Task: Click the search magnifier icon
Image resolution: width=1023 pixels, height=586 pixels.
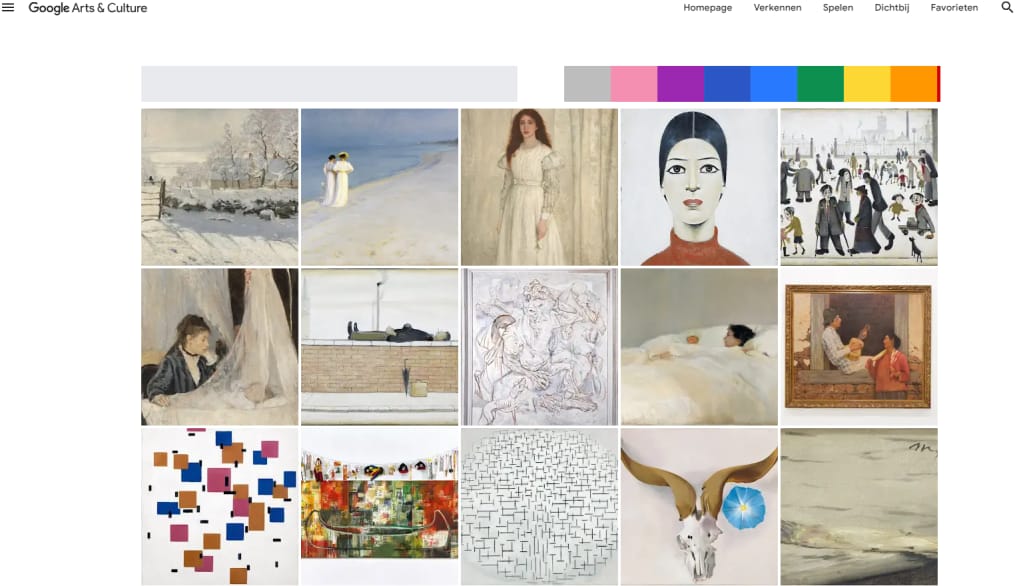Action: click(1007, 8)
